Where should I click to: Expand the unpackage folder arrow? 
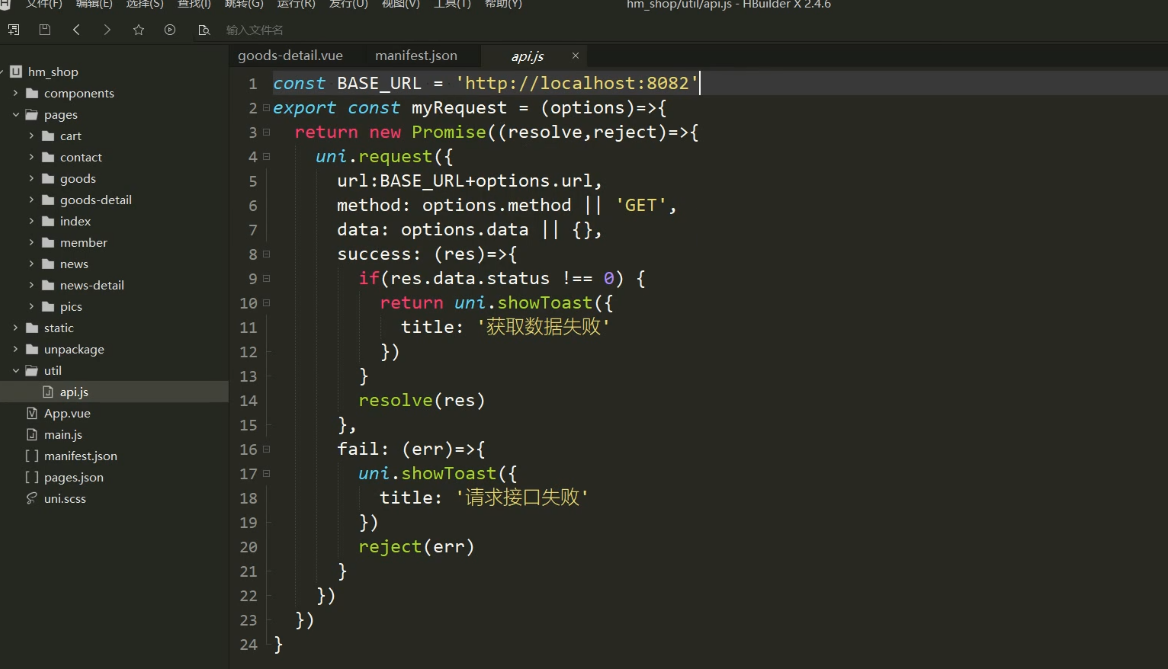point(16,349)
